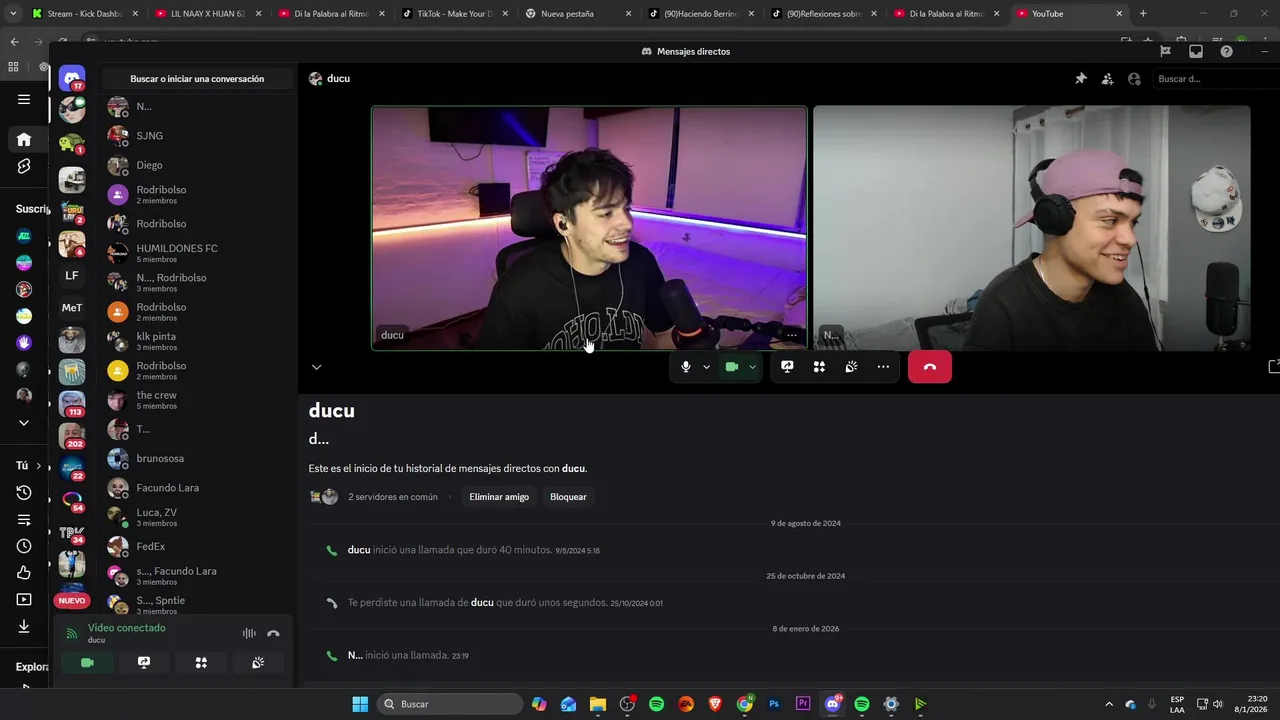
Task: Open new browser tab plus button
Action: coord(1143,14)
